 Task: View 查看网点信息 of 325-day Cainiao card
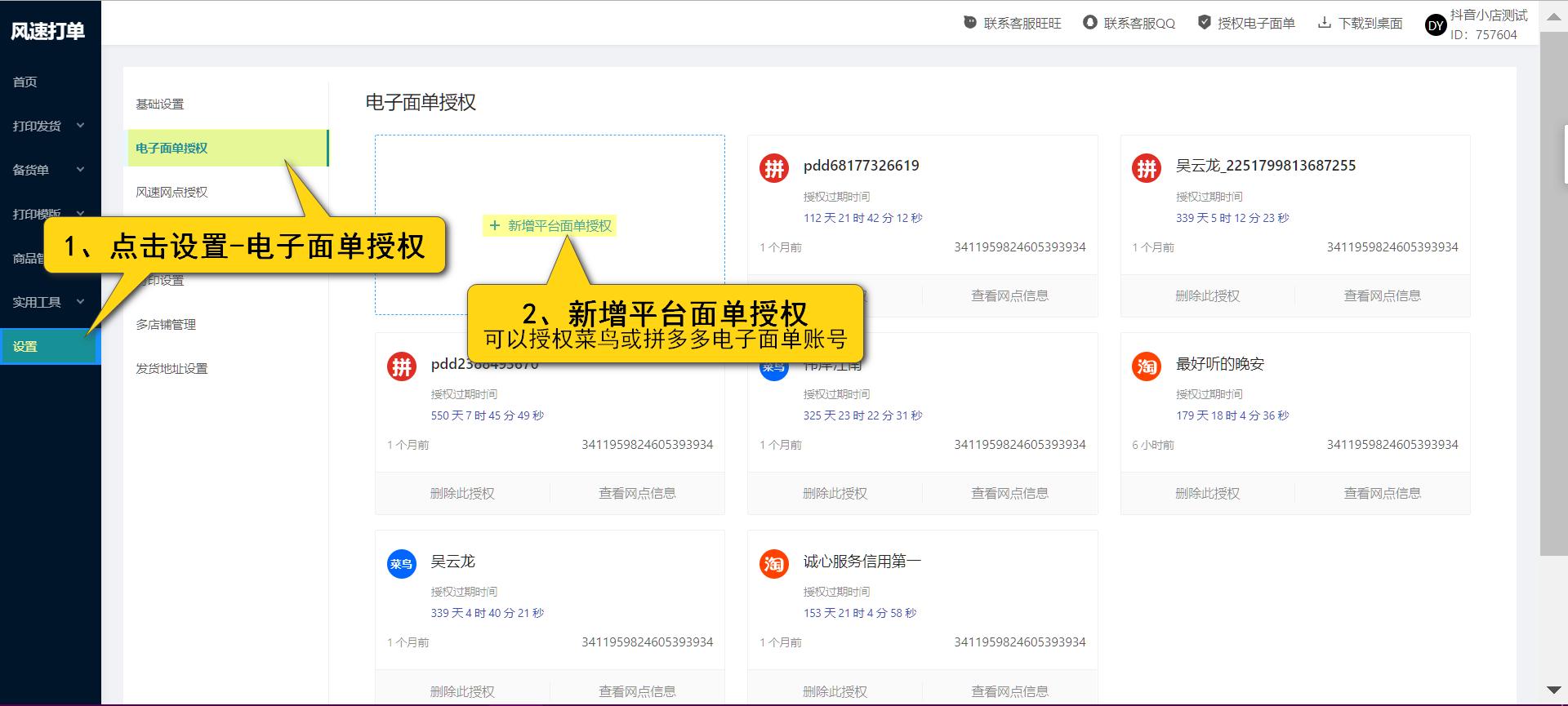coord(1009,493)
